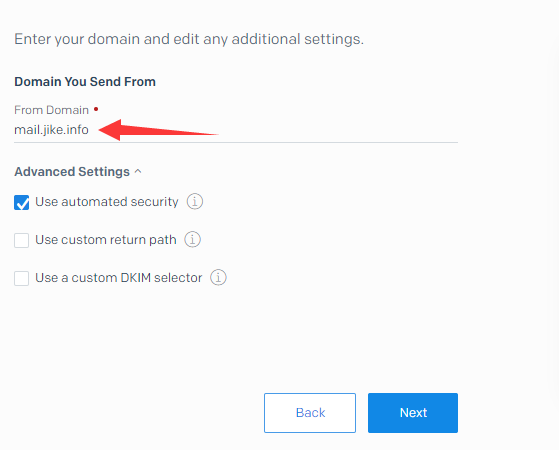Tick the custom DKIM selector checkbox
The height and width of the screenshot is (450, 559).
pos(21,278)
